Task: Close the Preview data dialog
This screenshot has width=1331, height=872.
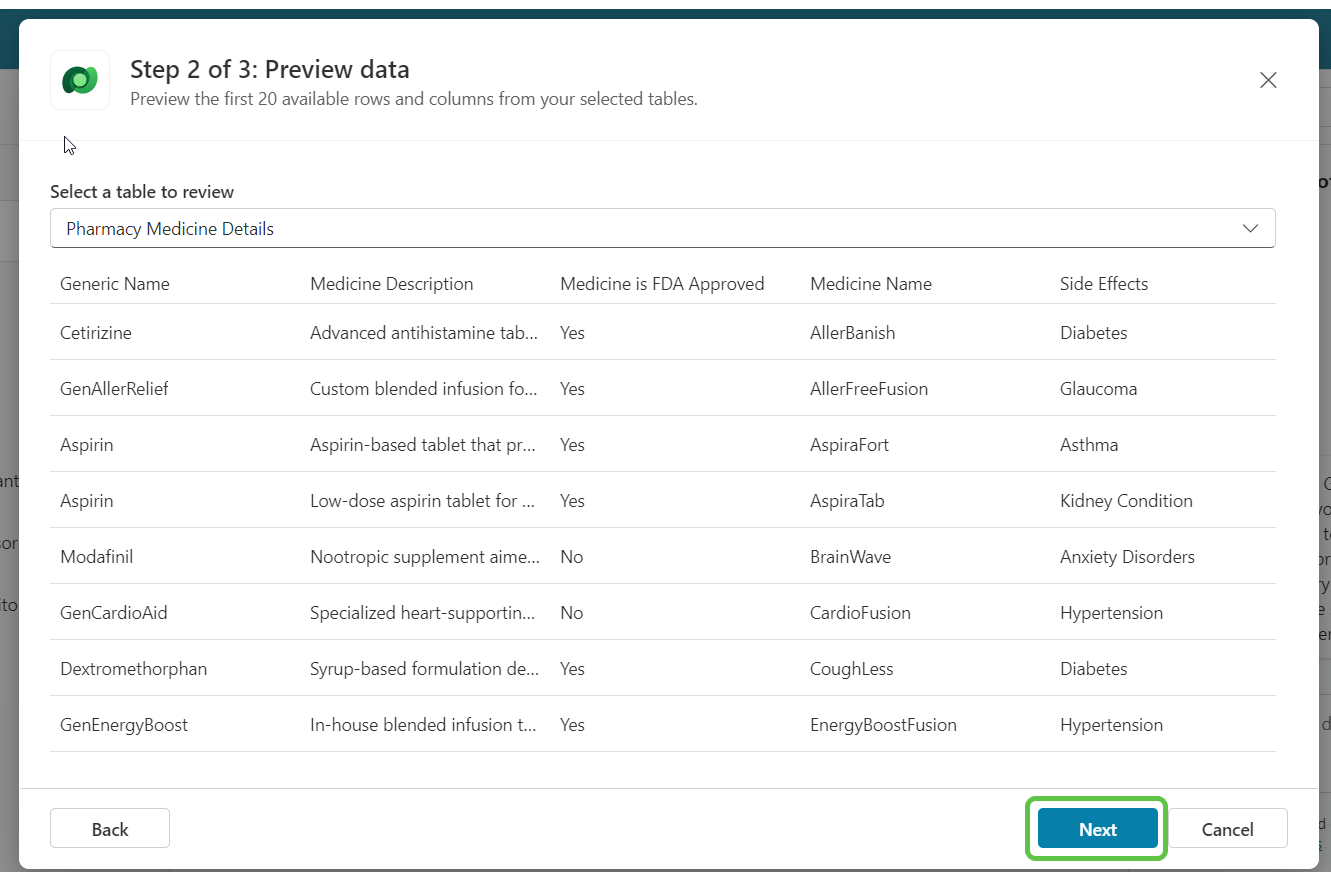Action: click(x=1268, y=80)
